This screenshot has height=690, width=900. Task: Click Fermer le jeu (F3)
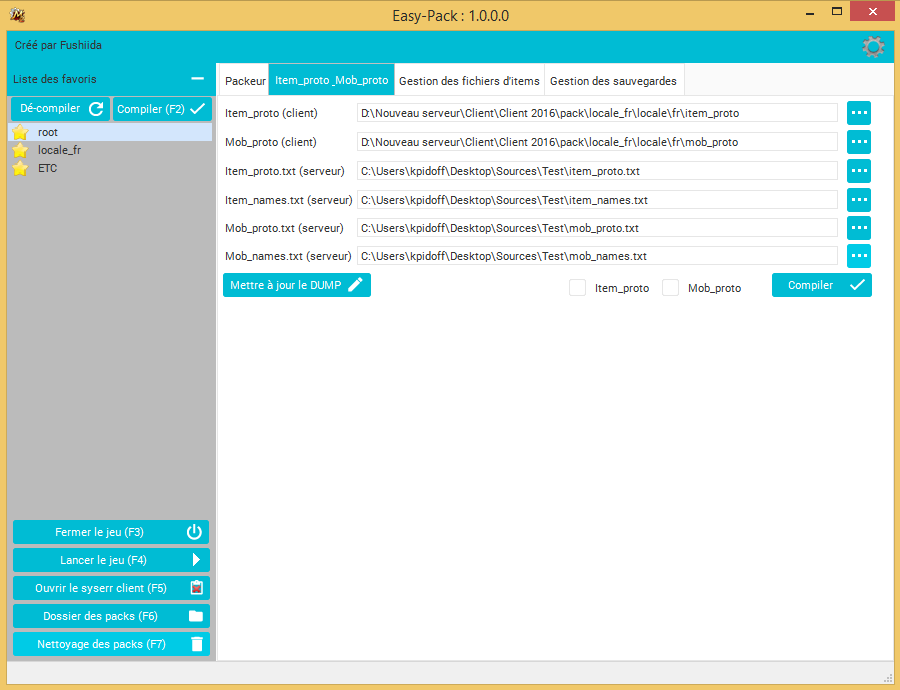pos(111,532)
